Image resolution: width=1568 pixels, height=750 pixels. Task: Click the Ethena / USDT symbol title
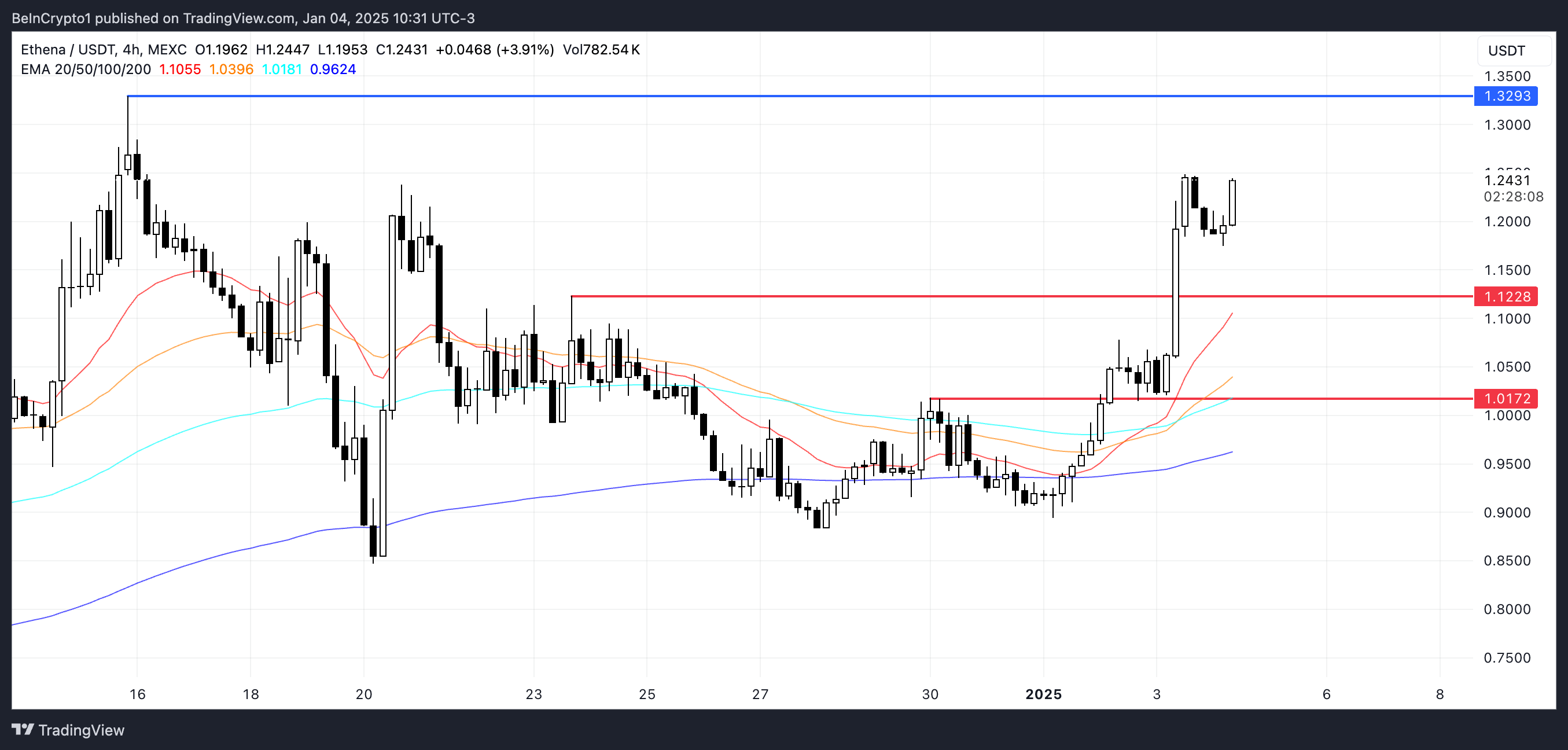(x=104, y=50)
